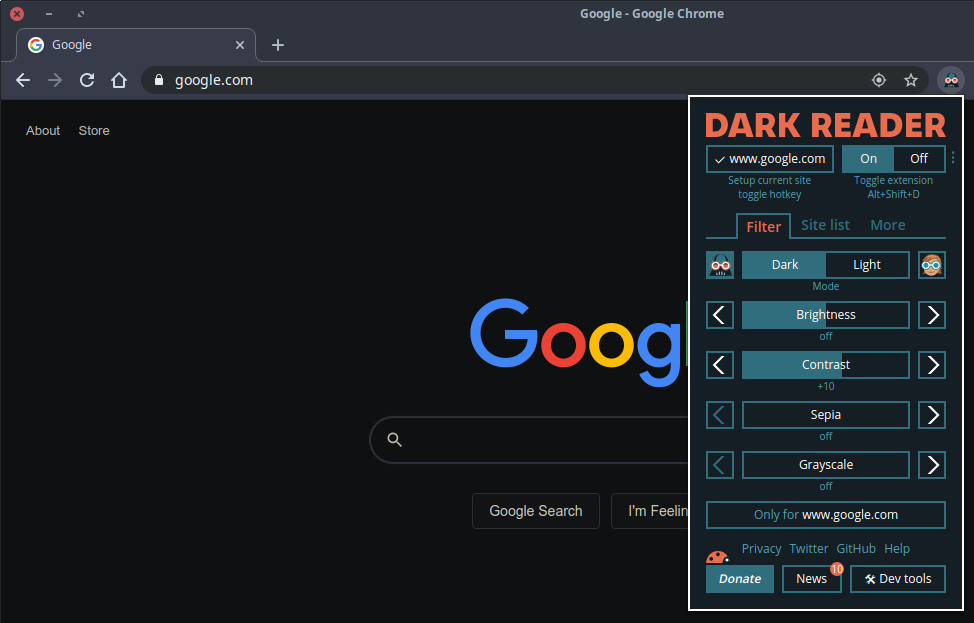Click the light-mode character face icon

pos(932,265)
